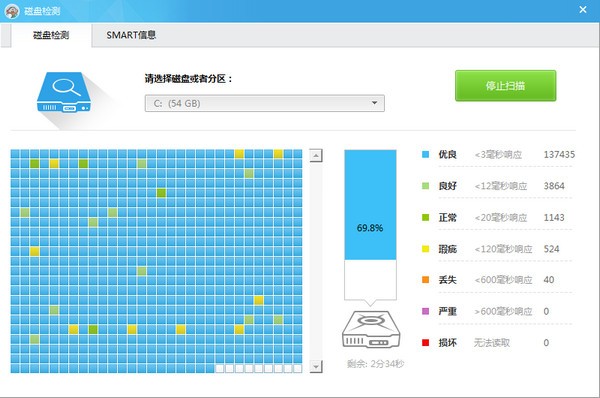
Task: Click the orange 丢失 legend square
Action: tap(425, 280)
